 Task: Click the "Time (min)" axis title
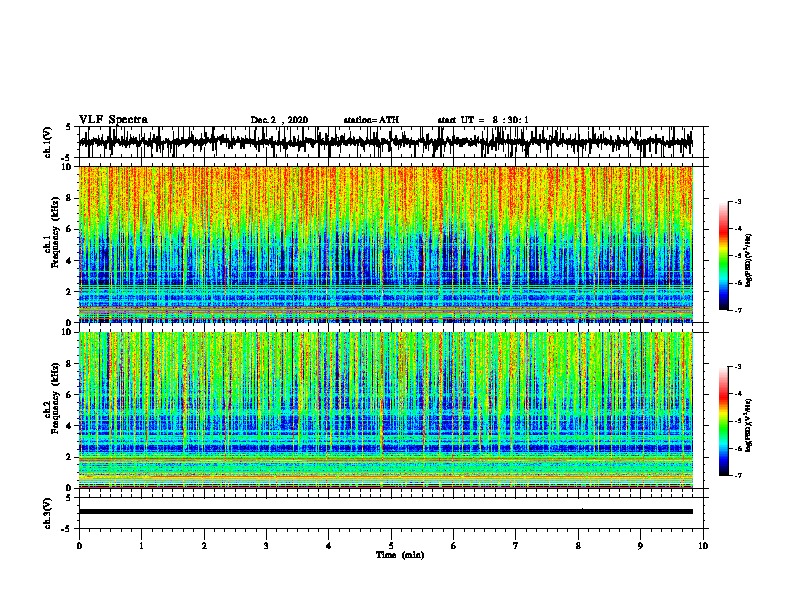point(400,555)
